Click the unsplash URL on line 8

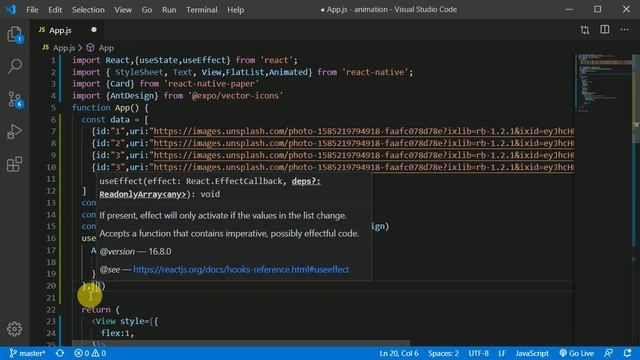pos(364,143)
